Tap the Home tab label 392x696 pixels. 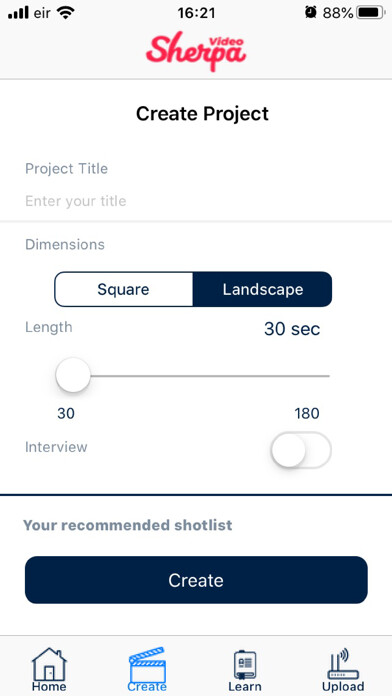pyautogui.click(x=49, y=687)
